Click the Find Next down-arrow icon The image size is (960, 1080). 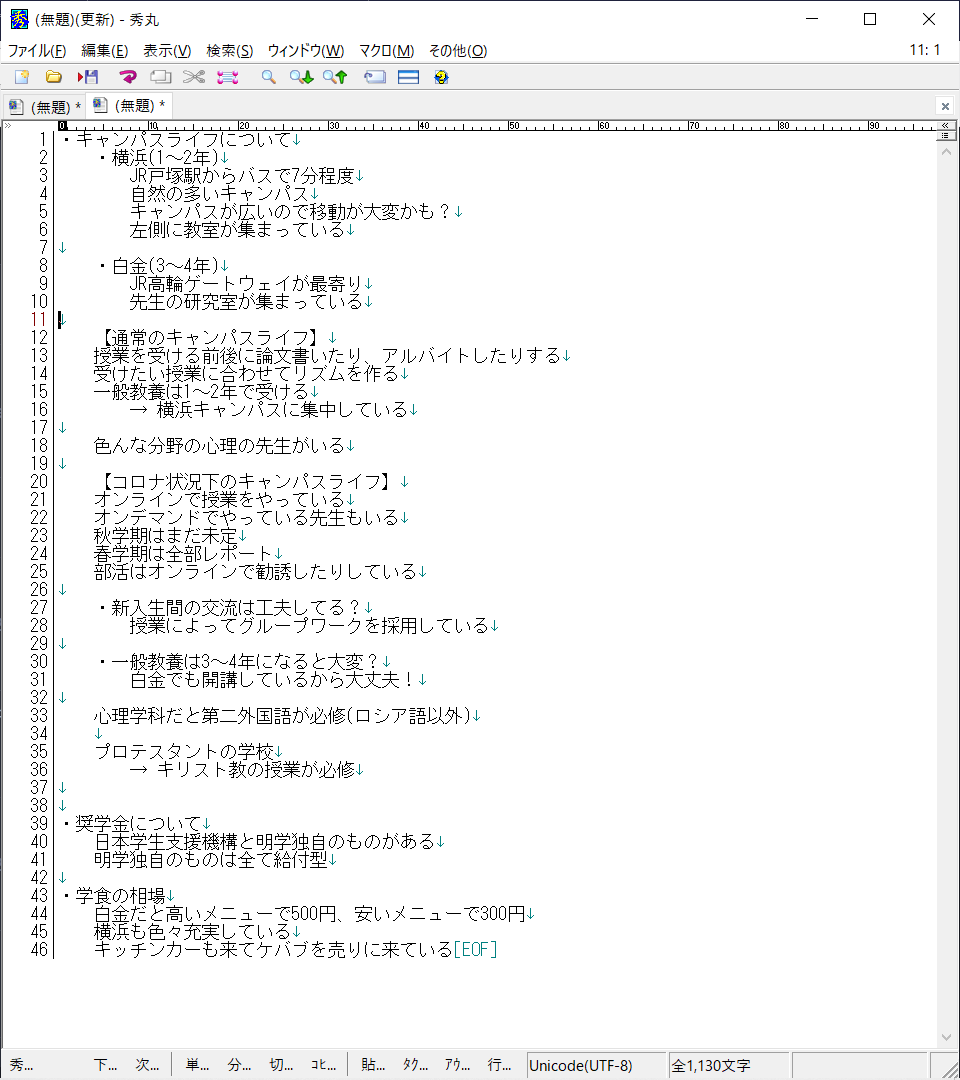(301, 77)
